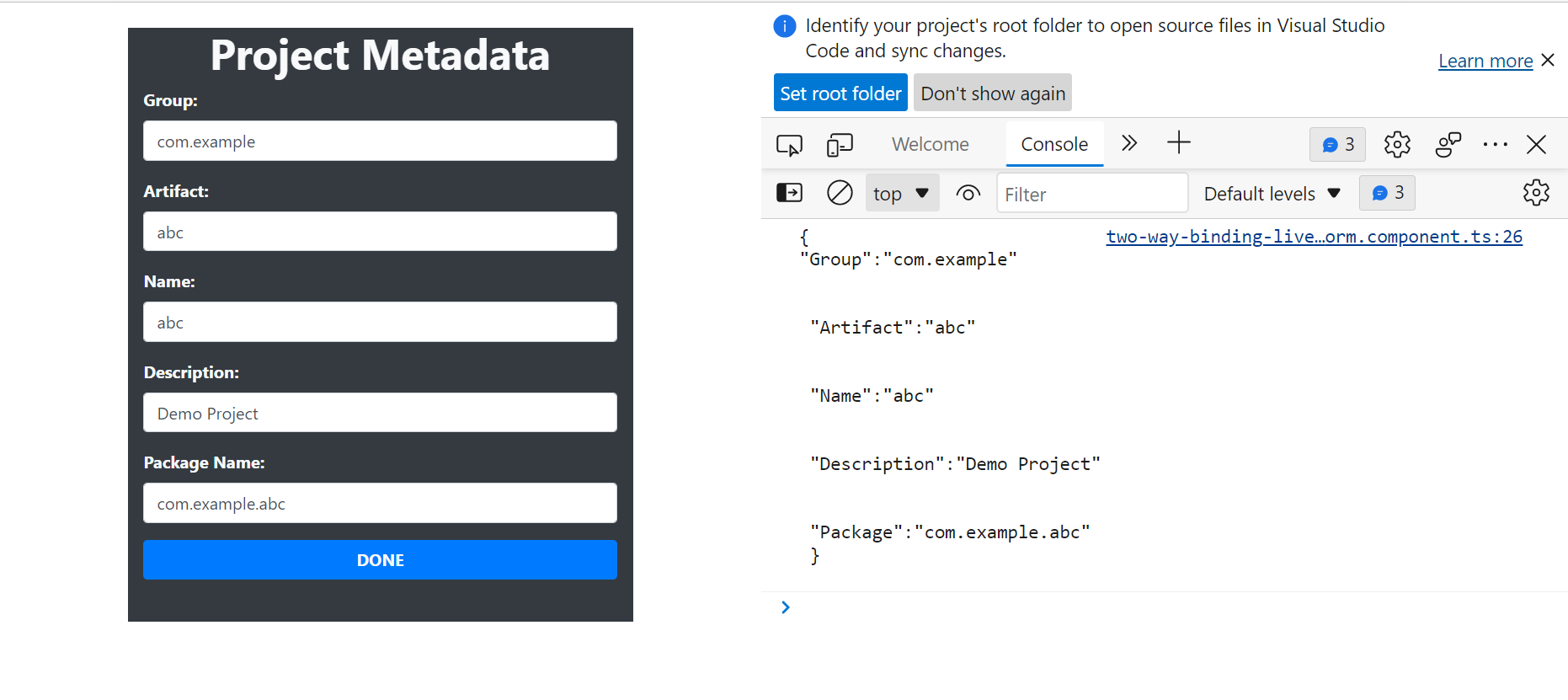The image size is (1568, 700).
Task: Dismiss the root folder info banner
Action: click(x=1548, y=60)
